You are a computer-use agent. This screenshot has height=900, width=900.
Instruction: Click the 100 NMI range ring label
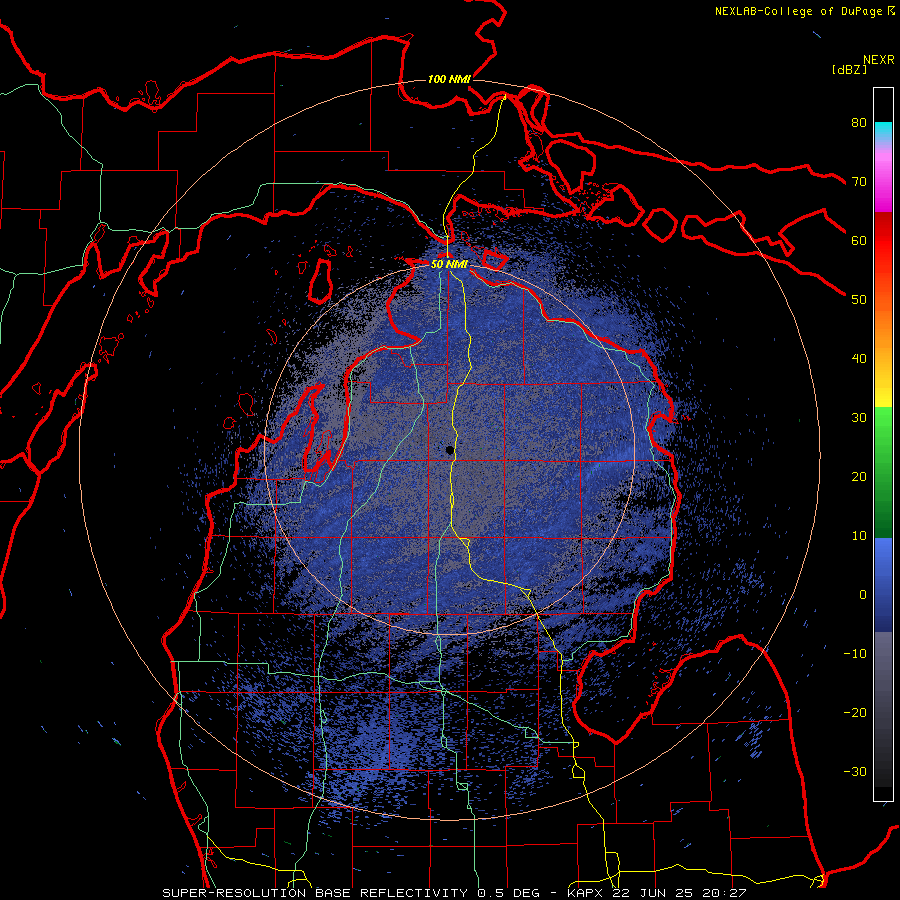(449, 79)
